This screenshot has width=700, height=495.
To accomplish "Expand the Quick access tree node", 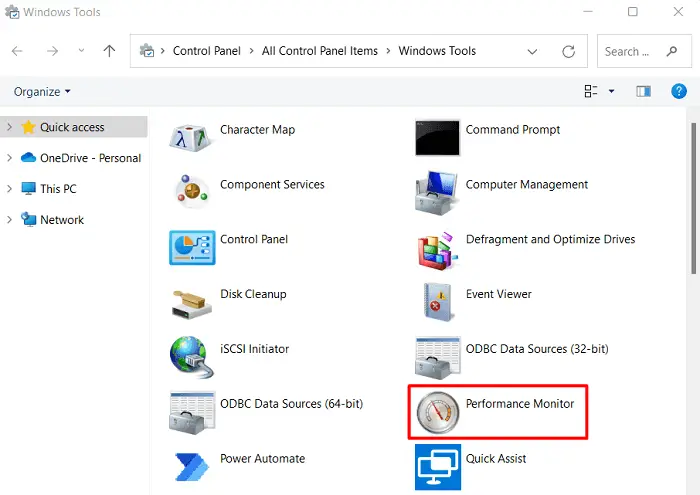I will pos(10,128).
